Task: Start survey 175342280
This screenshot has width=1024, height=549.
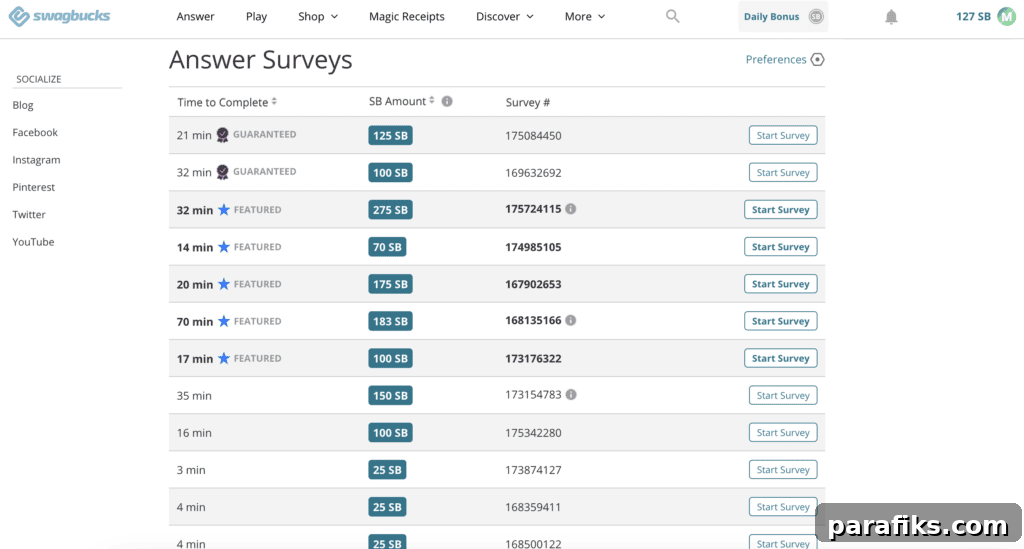Action: pyautogui.click(x=783, y=432)
